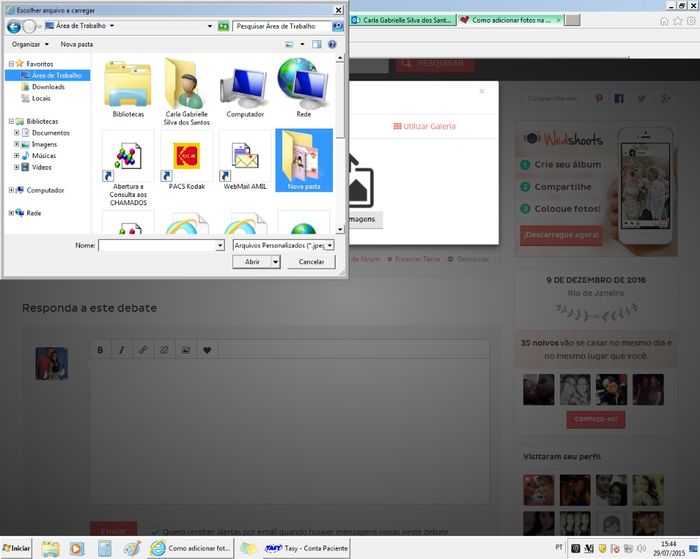
Task: Click the Cancelar button
Action: (x=311, y=262)
